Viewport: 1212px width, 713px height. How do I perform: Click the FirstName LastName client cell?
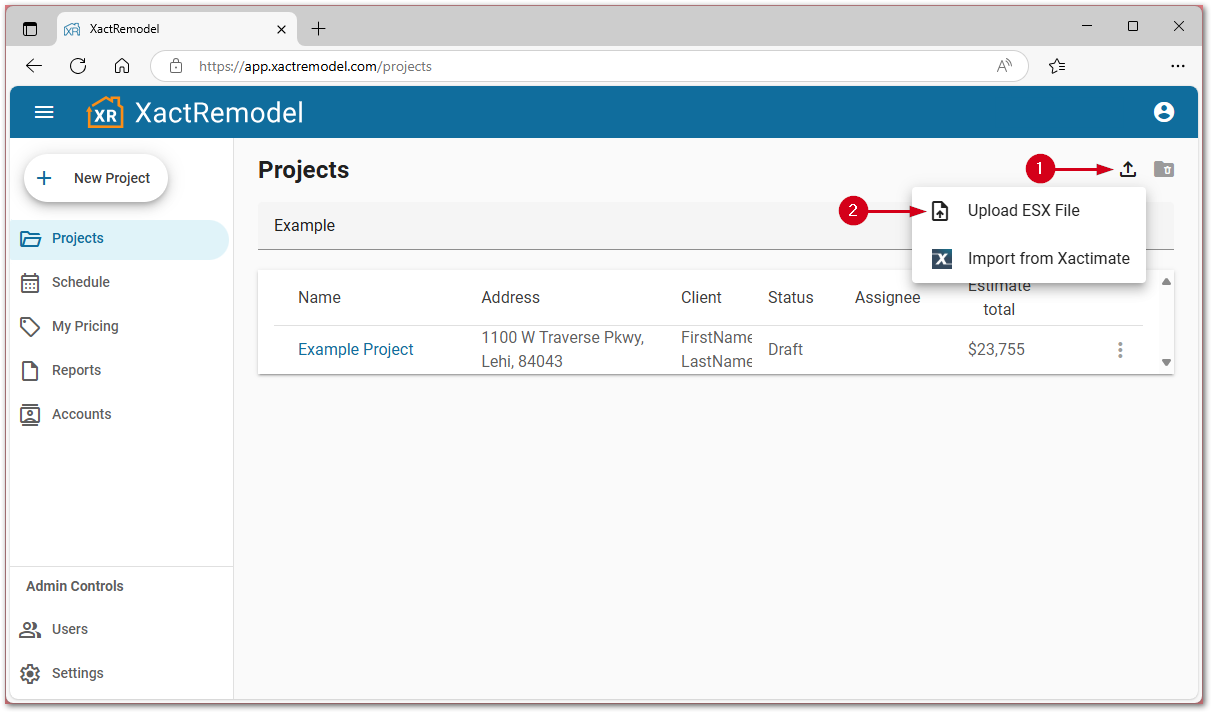(x=717, y=350)
